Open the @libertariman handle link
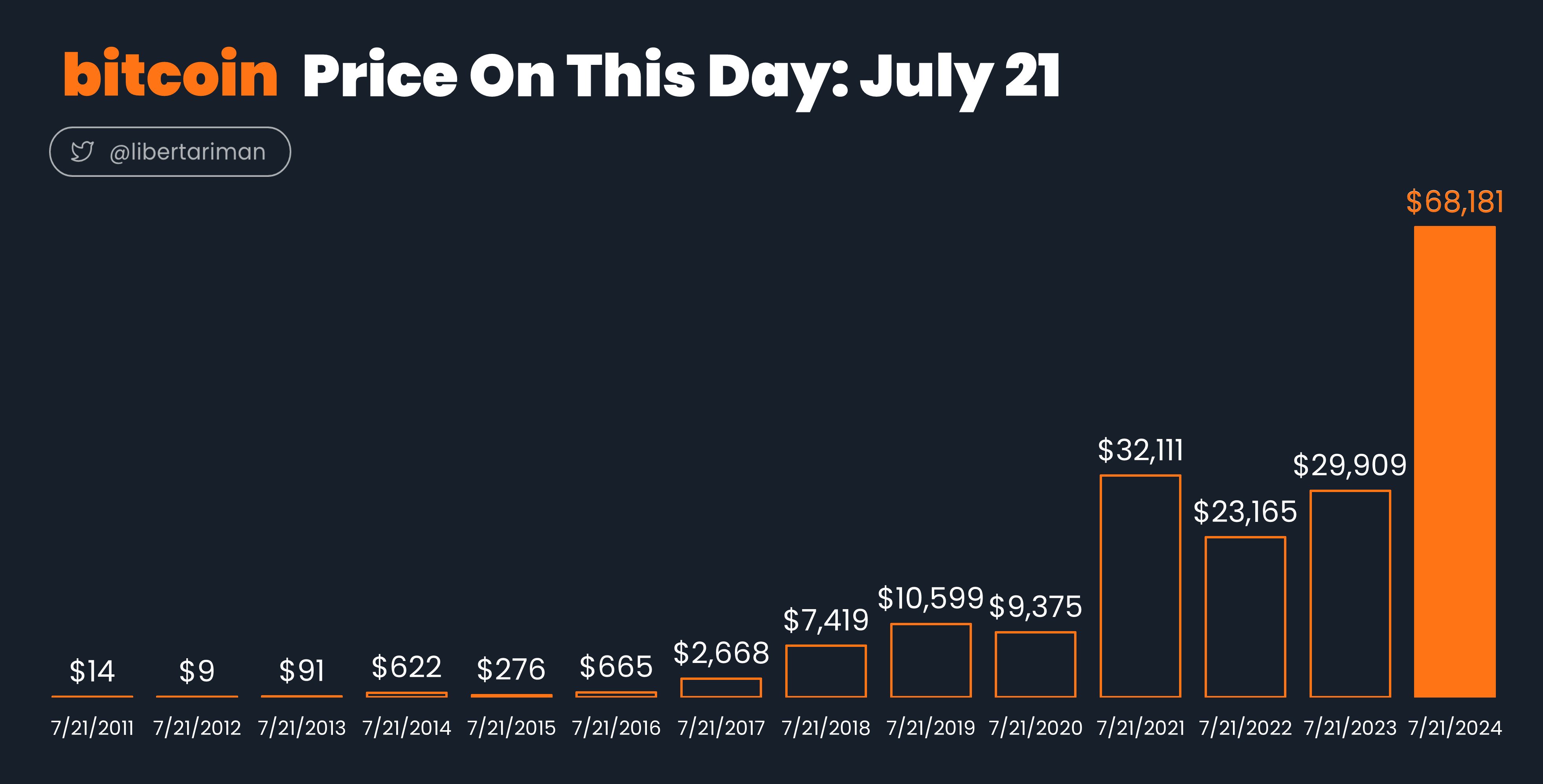Image resolution: width=1543 pixels, height=784 pixels. [187, 152]
